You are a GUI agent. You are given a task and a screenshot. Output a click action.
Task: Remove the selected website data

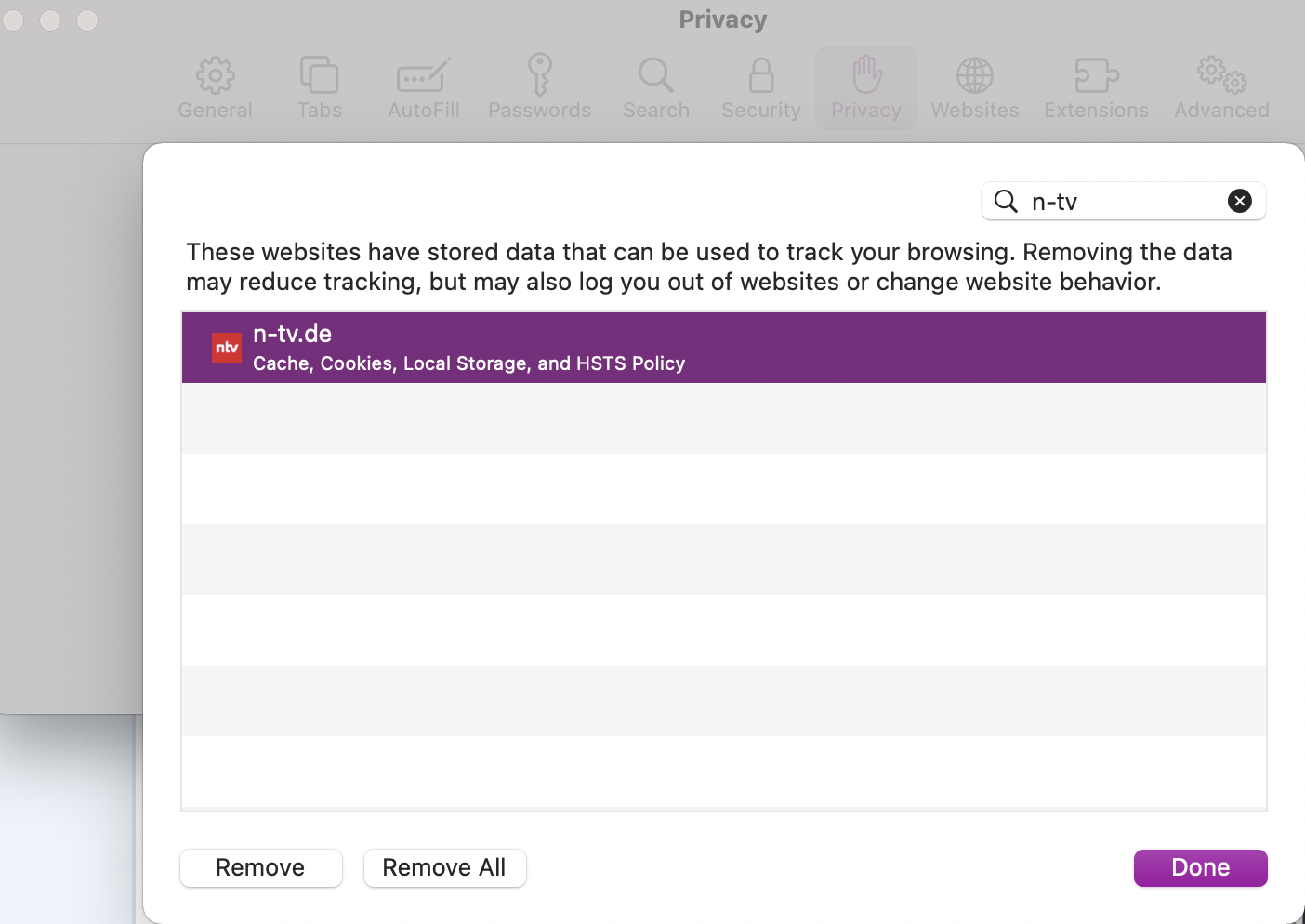[261, 868]
